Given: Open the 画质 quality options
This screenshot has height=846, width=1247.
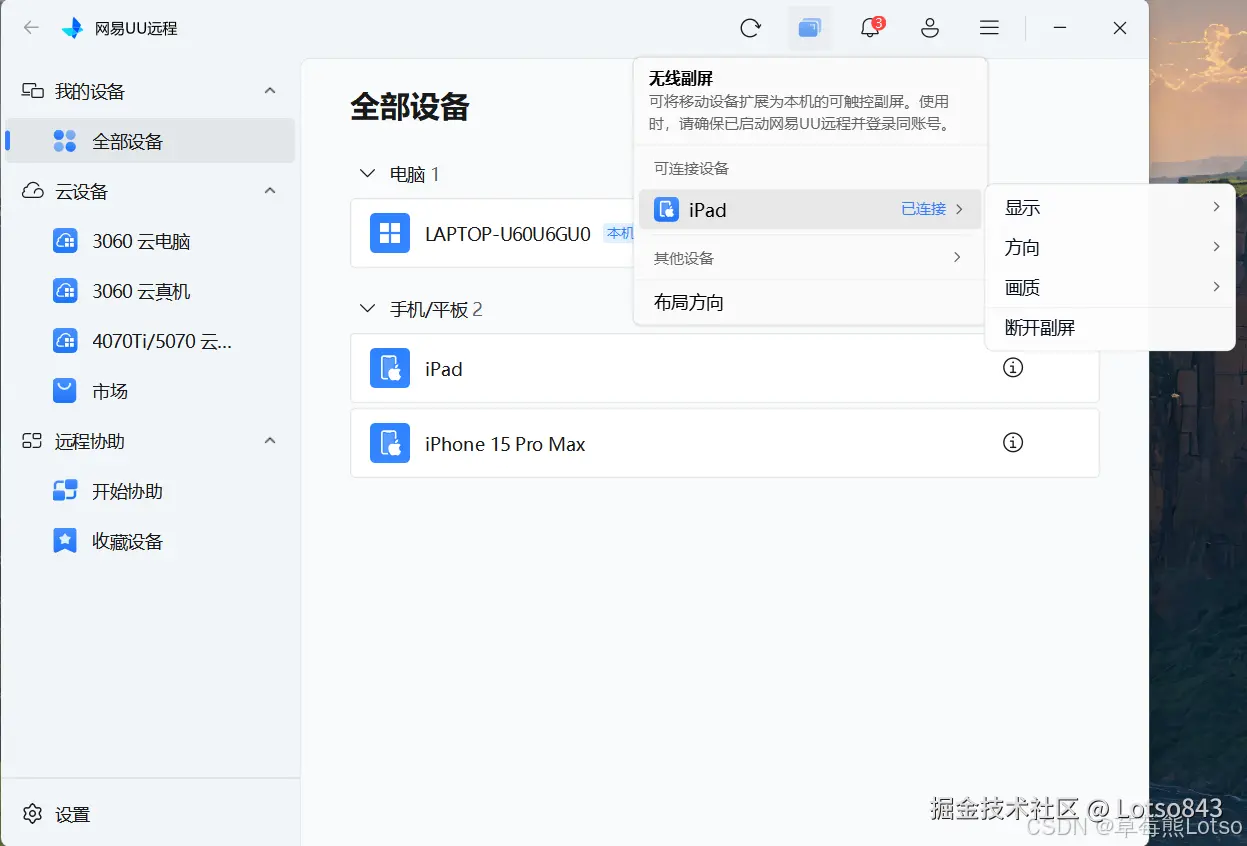Looking at the screenshot, I should point(1022,287).
